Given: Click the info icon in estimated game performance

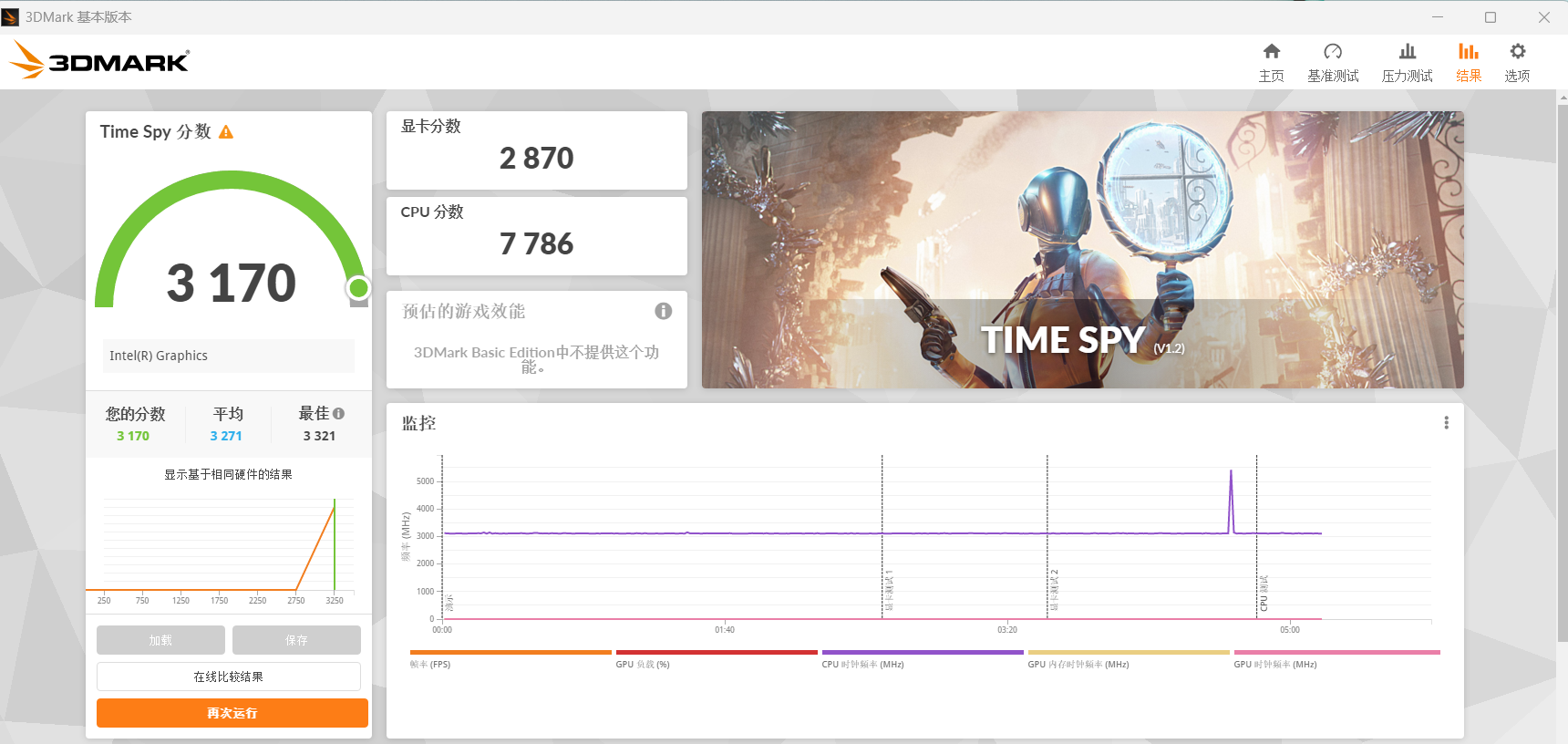Looking at the screenshot, I should [x=663, y=311].
